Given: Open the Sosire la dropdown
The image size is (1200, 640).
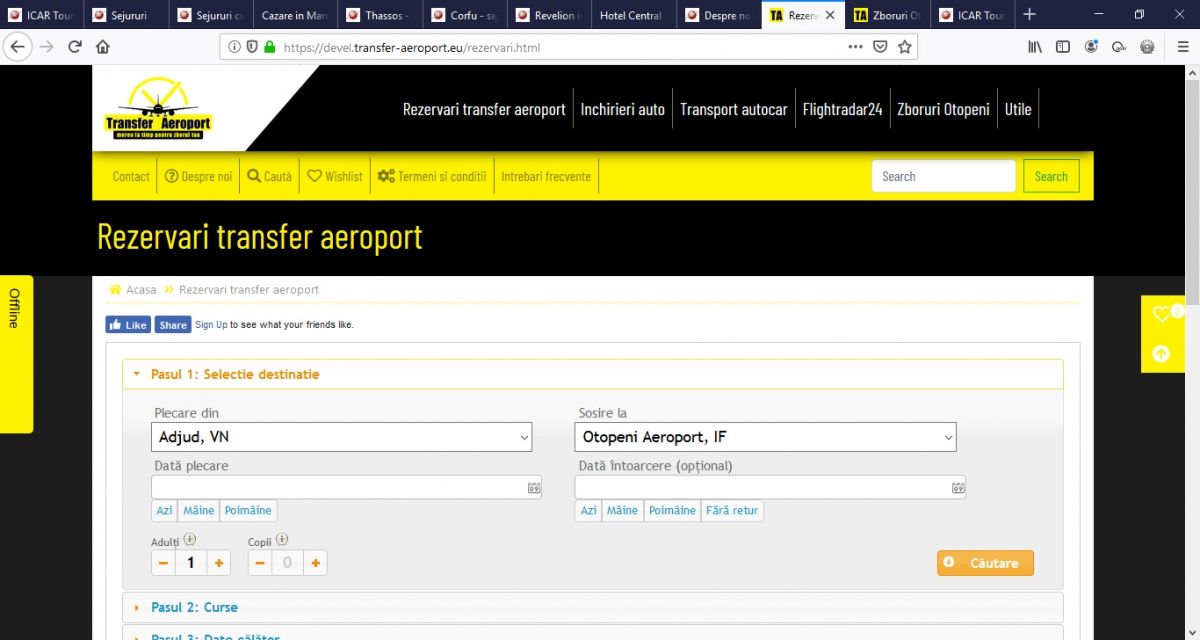Looking at the screenshot, I should pyautogui.click(x=766, y=437).
